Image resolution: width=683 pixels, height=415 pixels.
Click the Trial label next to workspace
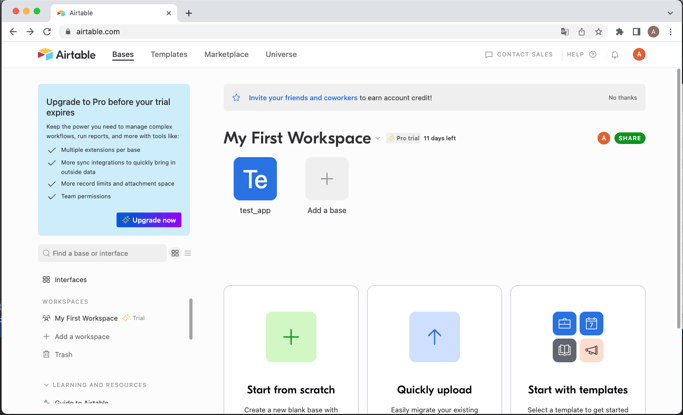pyautogui.click(x=139, y=318)
